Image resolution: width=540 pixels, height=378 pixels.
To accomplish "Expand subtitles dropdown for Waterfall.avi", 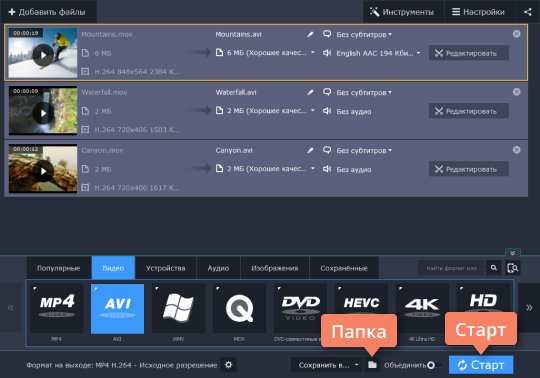I will [364, 93].
